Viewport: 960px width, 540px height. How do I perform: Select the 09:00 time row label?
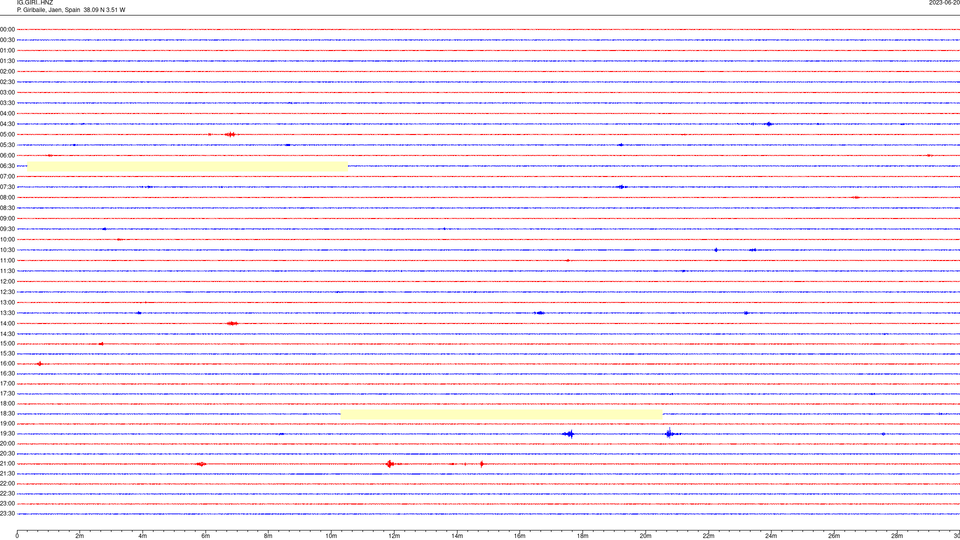[x=7, y=219]
